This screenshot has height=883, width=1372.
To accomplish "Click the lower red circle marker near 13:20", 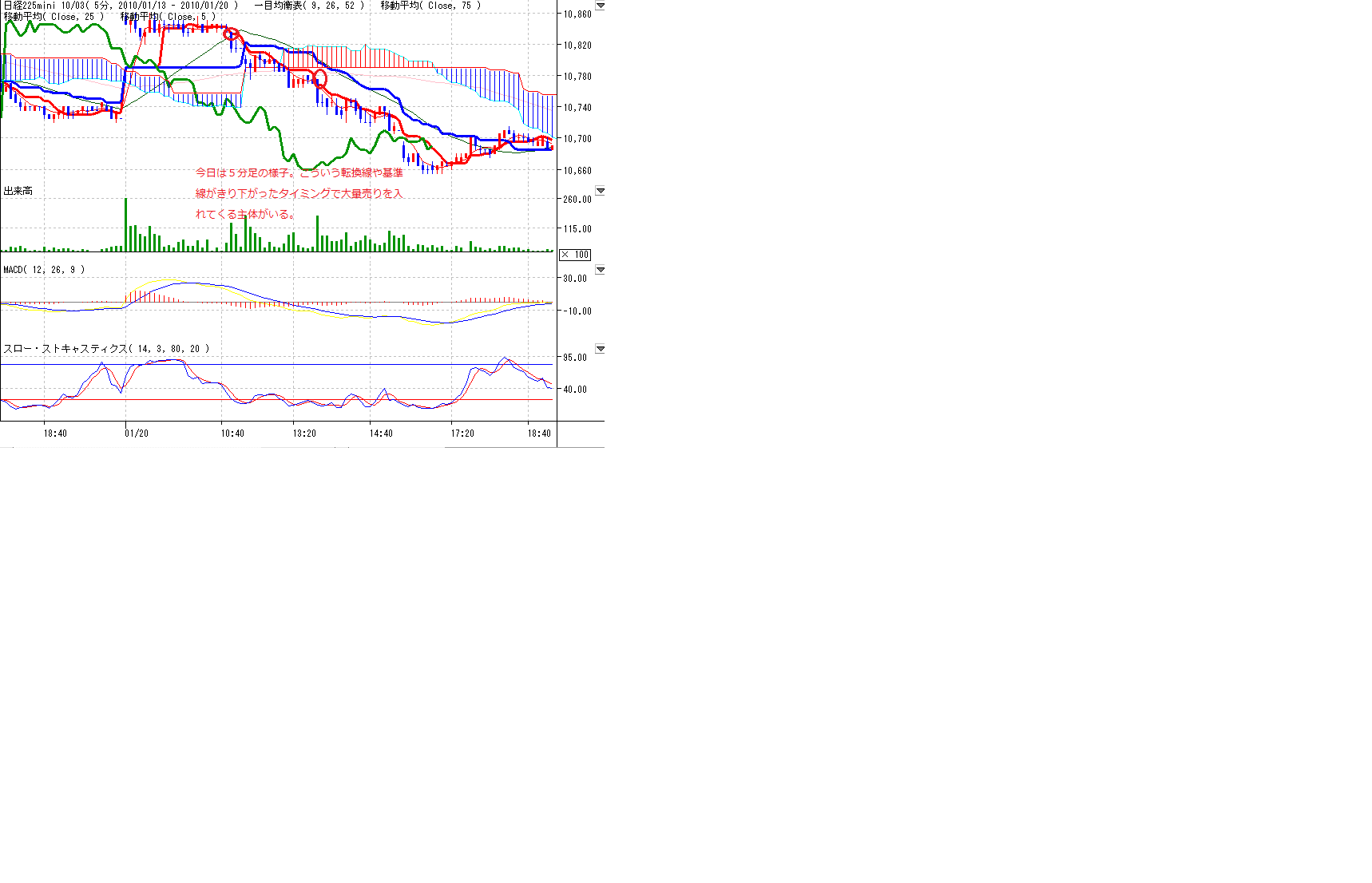I will (x=321, y=78).
